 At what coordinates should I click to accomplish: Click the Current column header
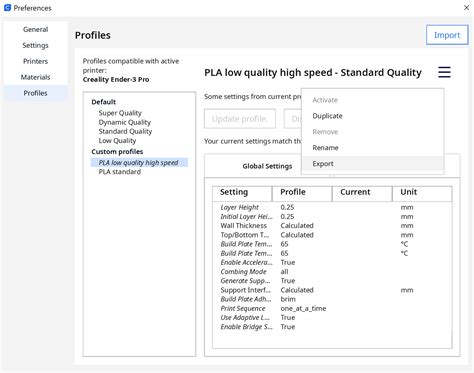(x=362, y=193)
